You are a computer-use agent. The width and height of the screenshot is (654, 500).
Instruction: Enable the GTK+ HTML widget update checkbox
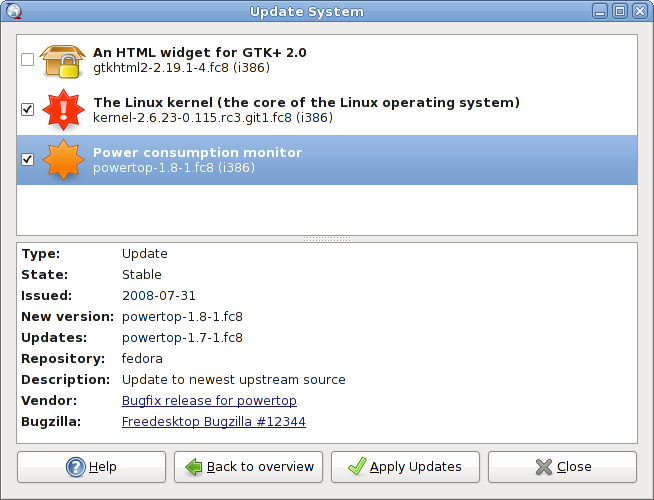coord(27,60)
